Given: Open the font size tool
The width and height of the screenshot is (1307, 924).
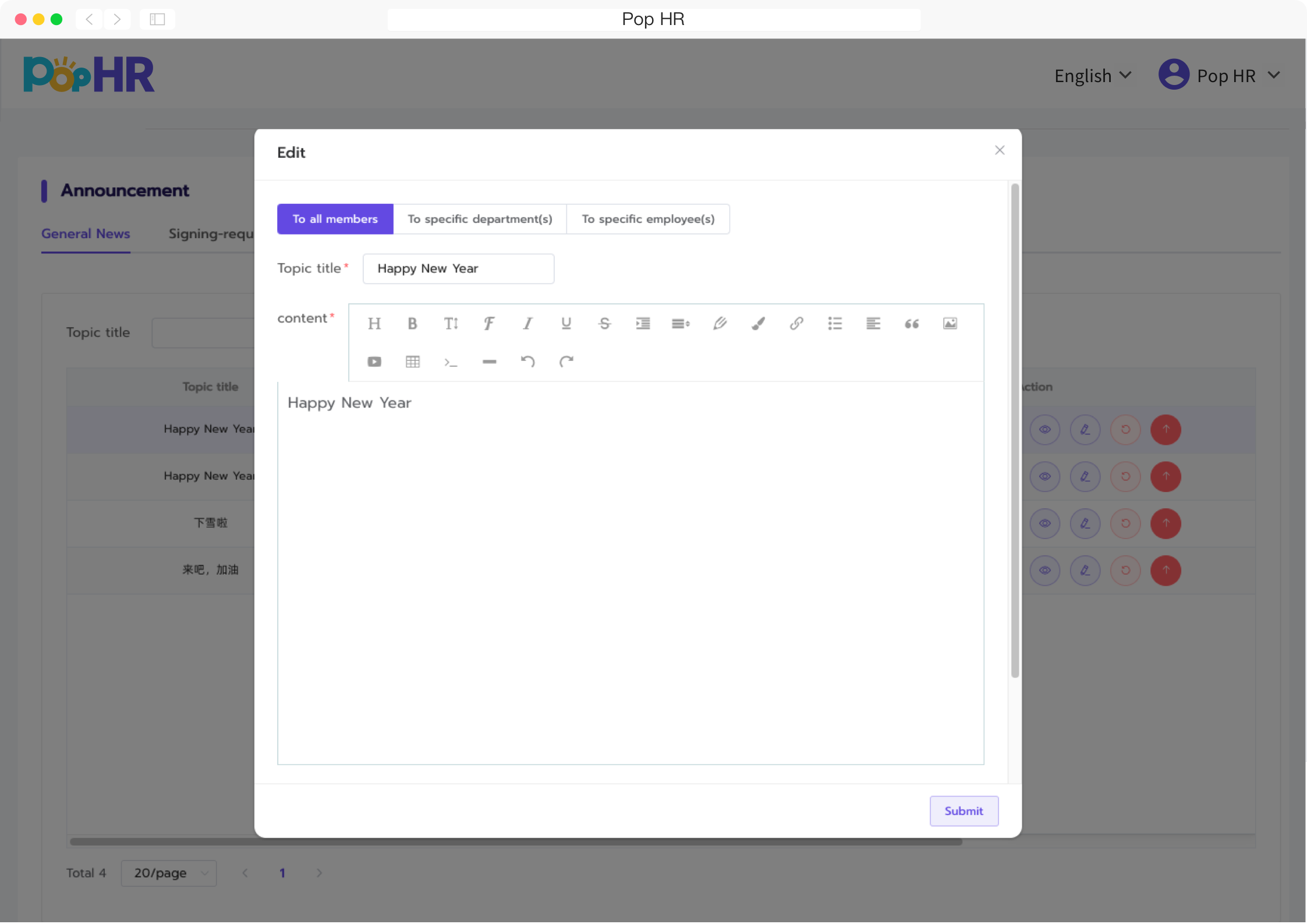Looking at the screenshot, I should coord(451,324).
